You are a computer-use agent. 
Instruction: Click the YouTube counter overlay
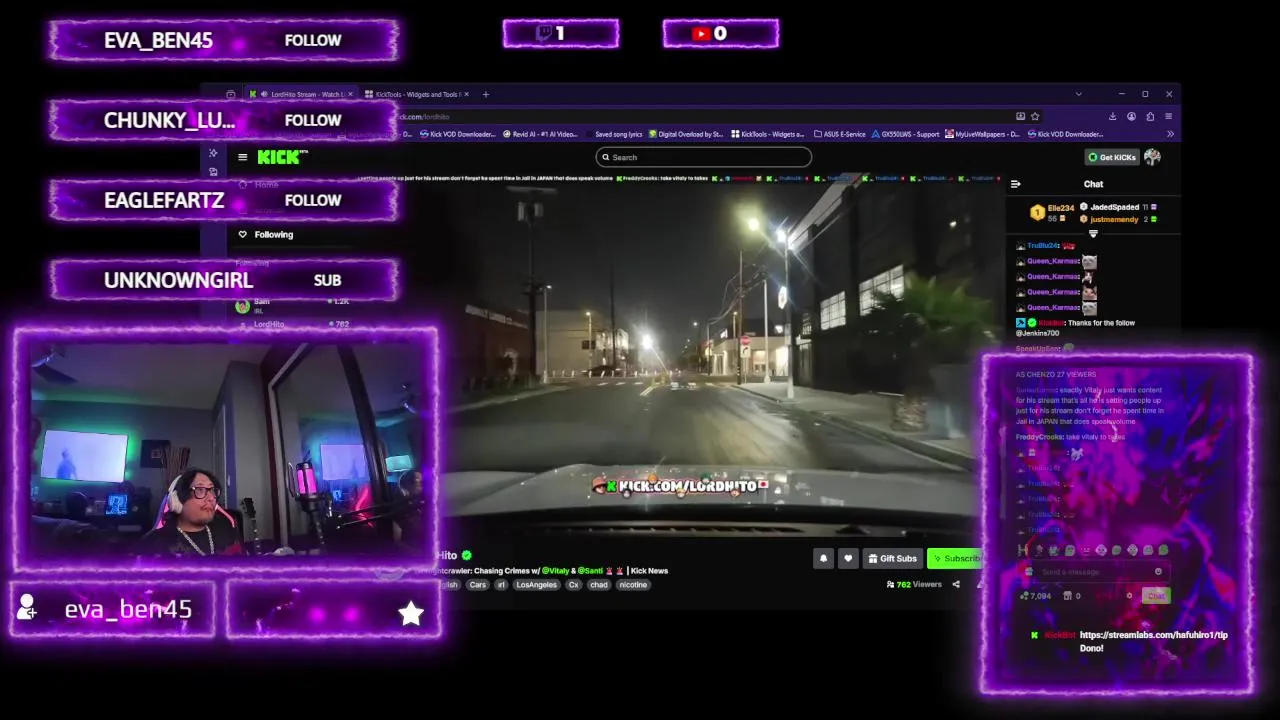720,34
